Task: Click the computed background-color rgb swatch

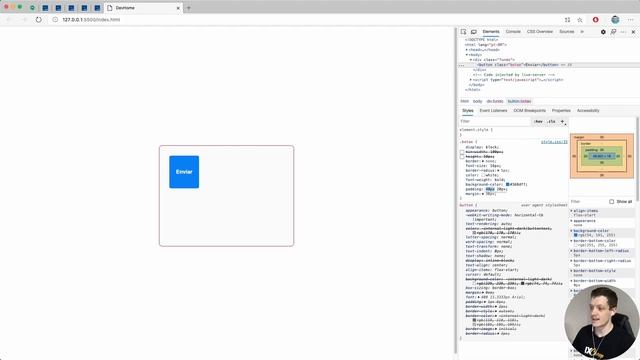Action: (576, 235)
